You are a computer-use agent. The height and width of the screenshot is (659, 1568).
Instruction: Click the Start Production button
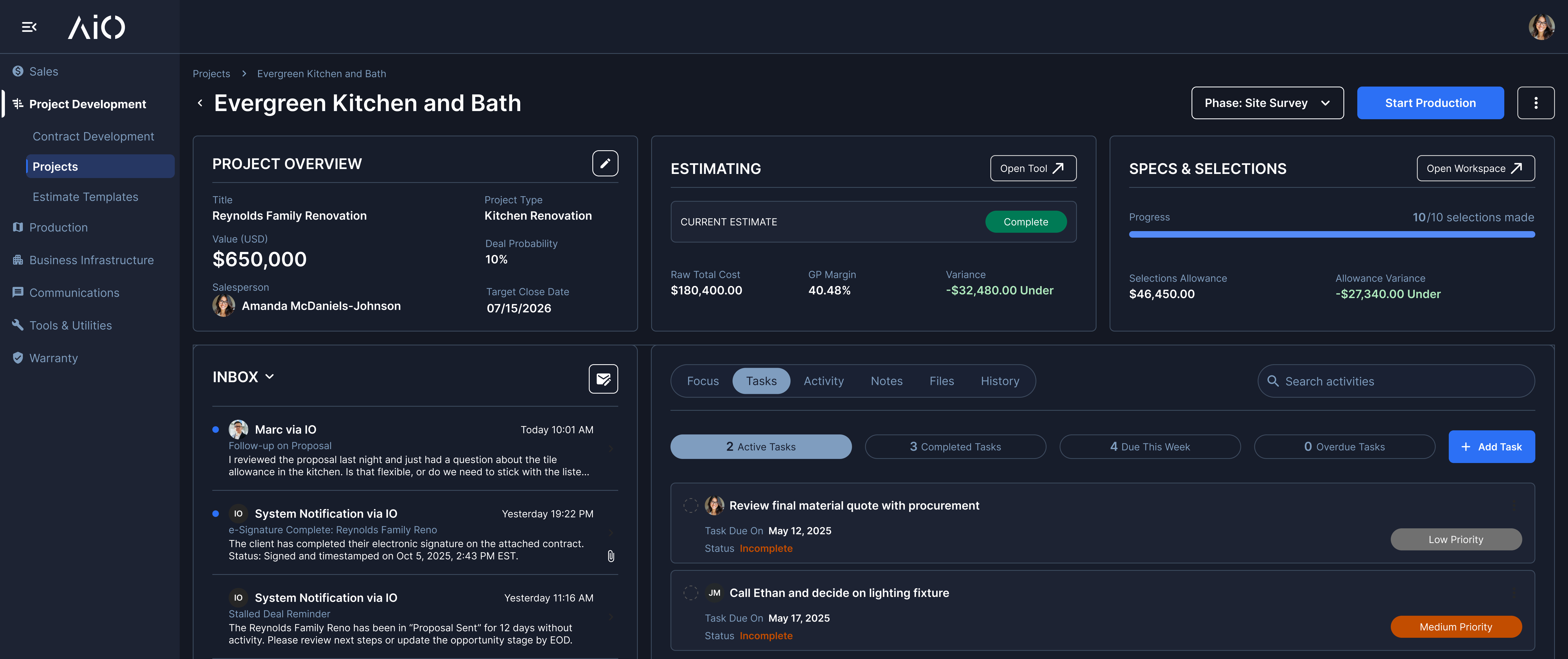point(1431,103)
